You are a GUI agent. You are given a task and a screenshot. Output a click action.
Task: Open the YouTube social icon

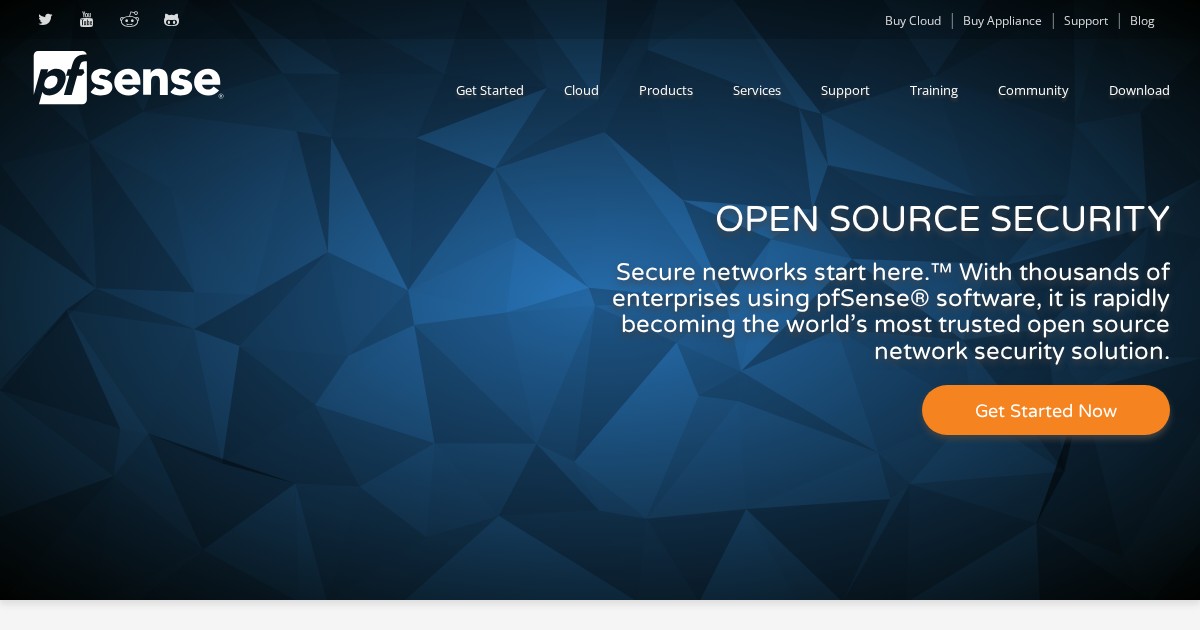87,20
